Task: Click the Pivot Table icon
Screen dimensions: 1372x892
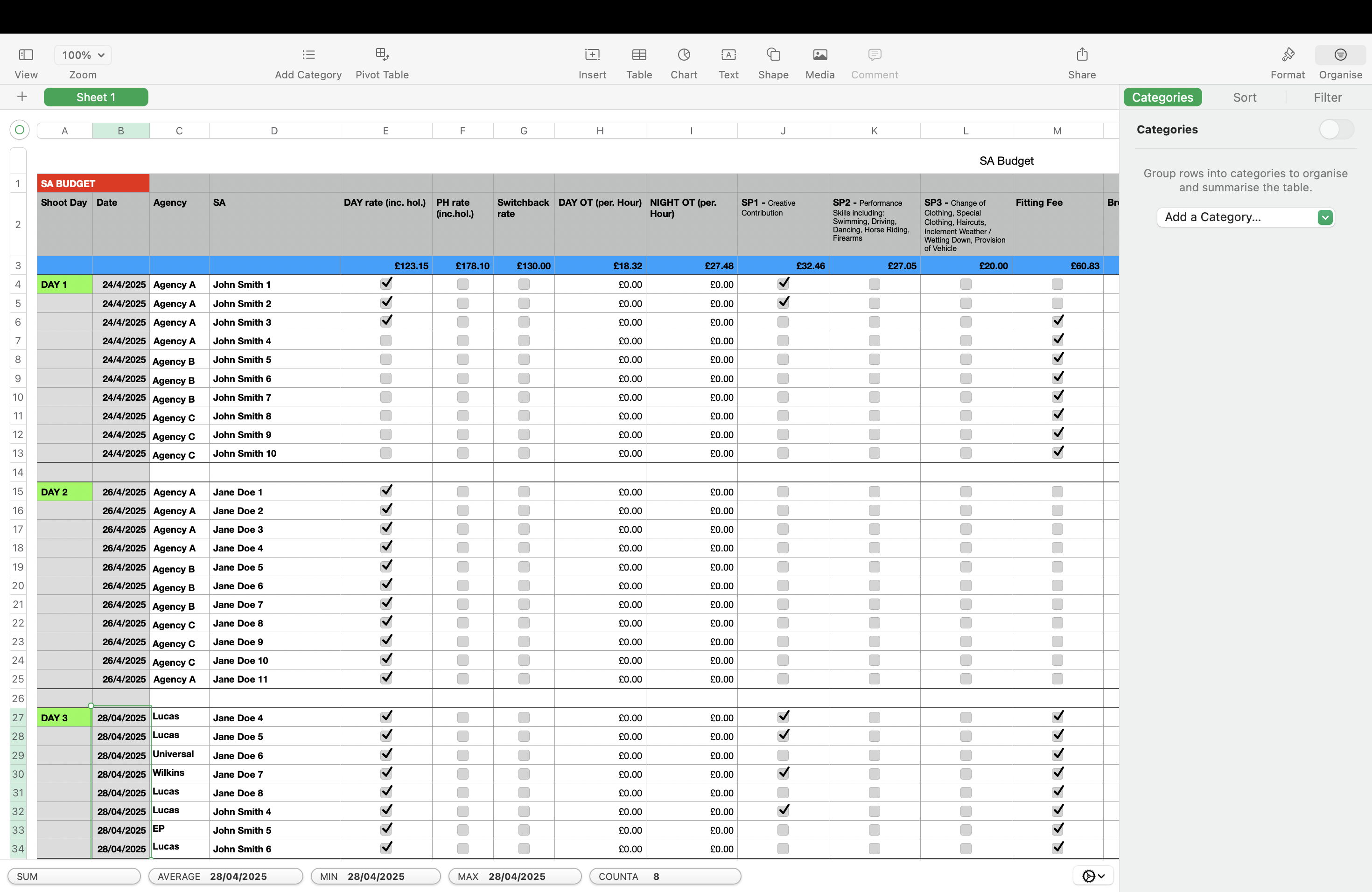Action: coord(382,55)
